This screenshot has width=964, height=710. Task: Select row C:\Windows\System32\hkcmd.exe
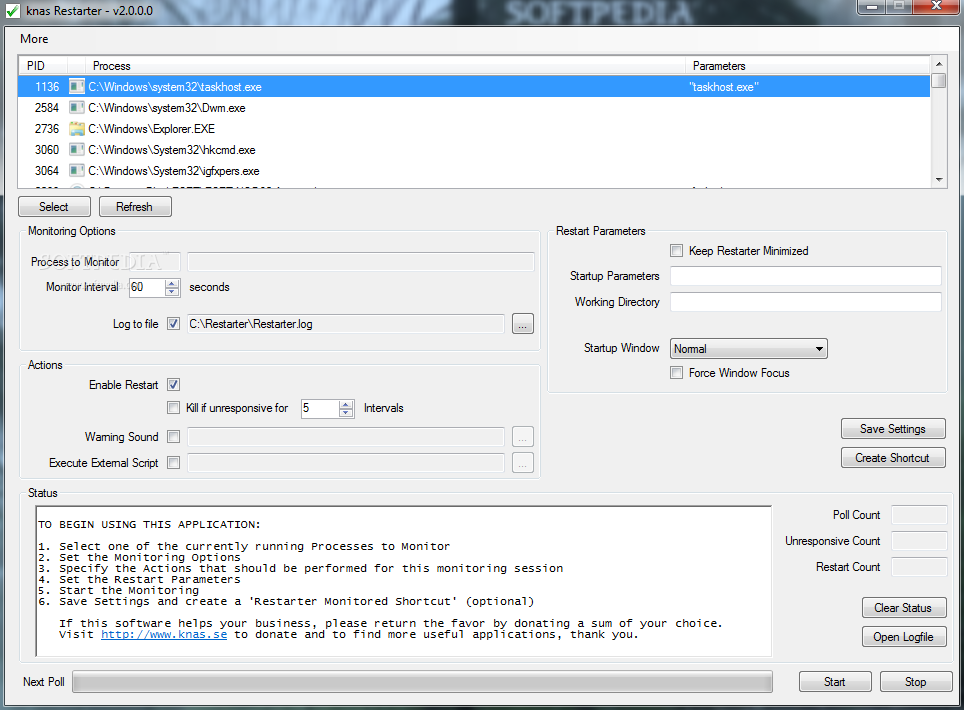pos(474,149)
